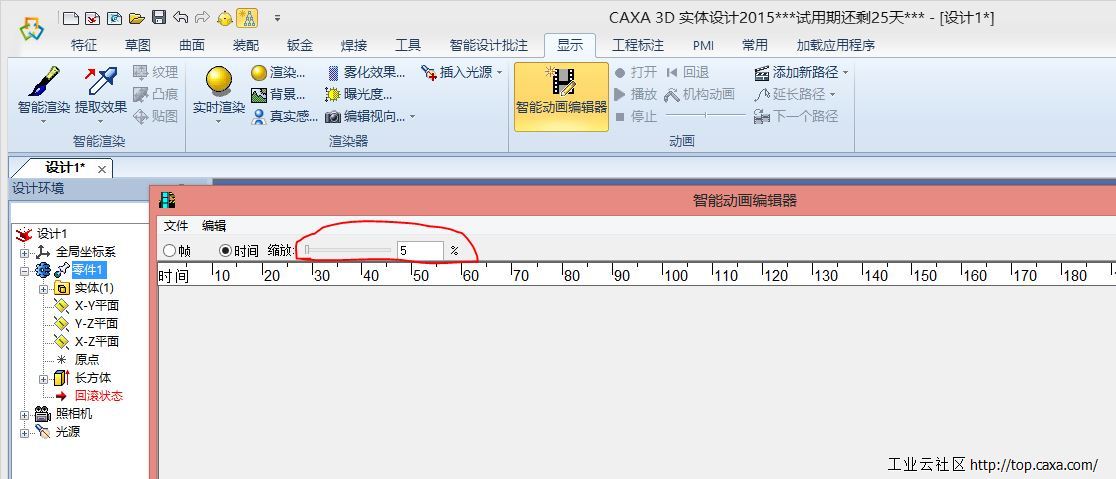
Task: Click the 延长路径 extend path icon
Action: [x=762, y=94]
